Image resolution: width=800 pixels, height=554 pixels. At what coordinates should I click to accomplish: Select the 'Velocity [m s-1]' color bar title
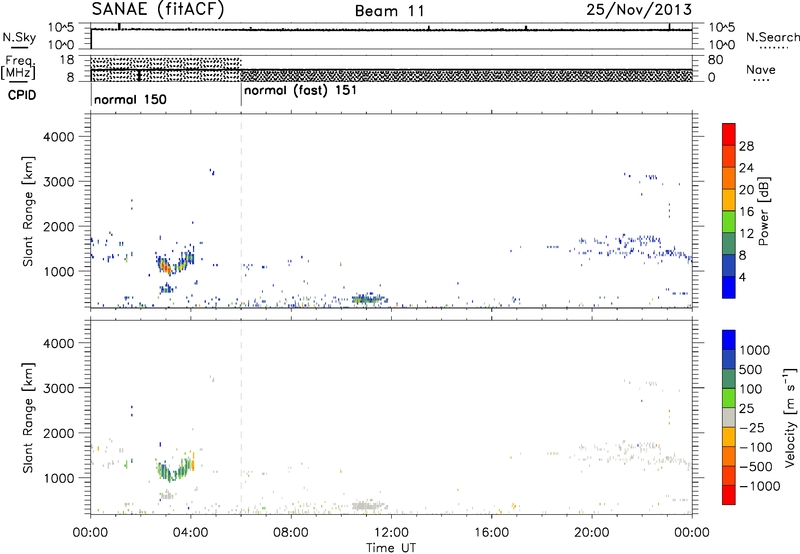coord(790,417)
